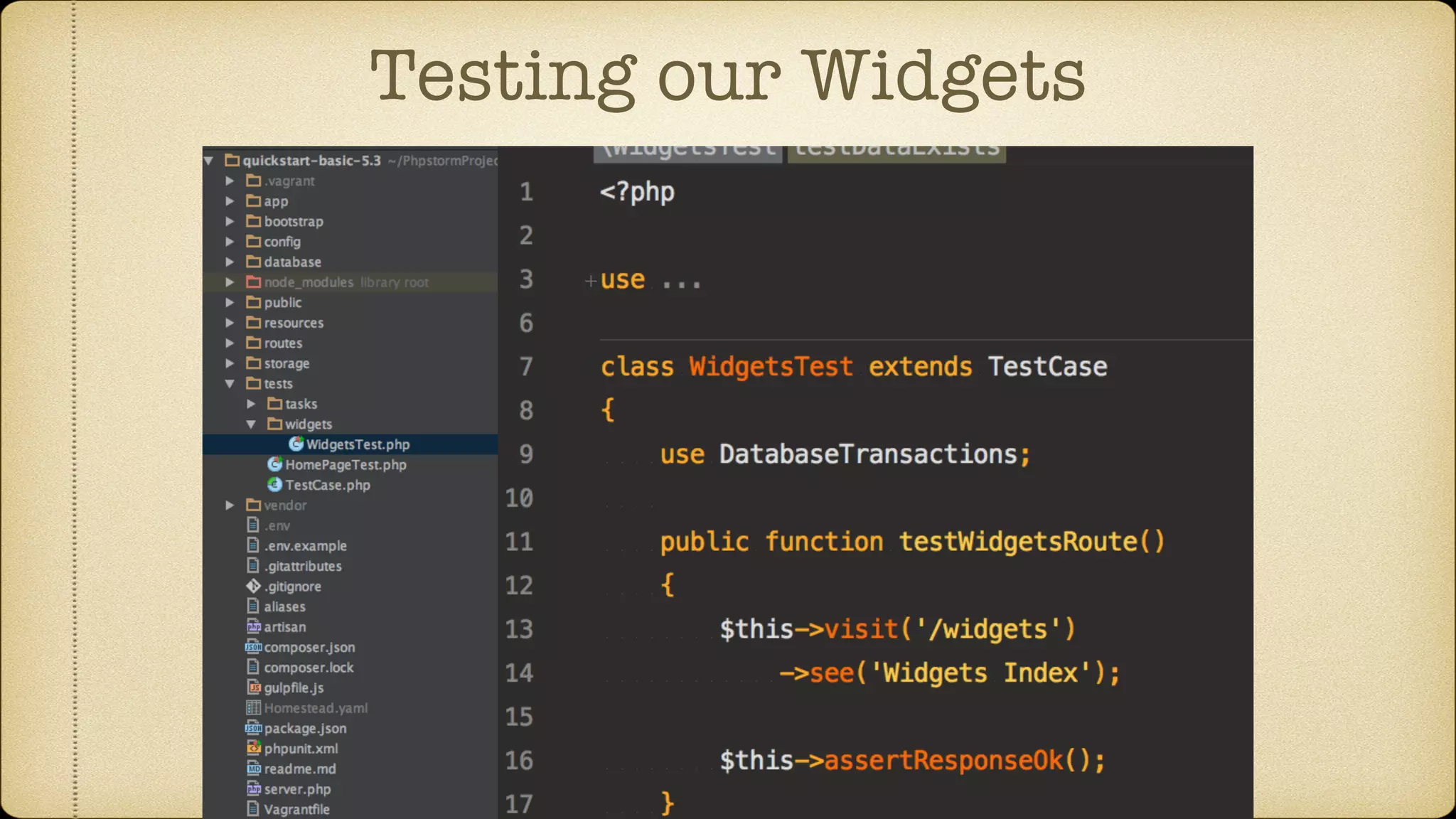The width and height of the screenshot is (1456, 819).
Task: Expand the vendor folder arrow
Action: pyautogui.click(x=230, y=505)
